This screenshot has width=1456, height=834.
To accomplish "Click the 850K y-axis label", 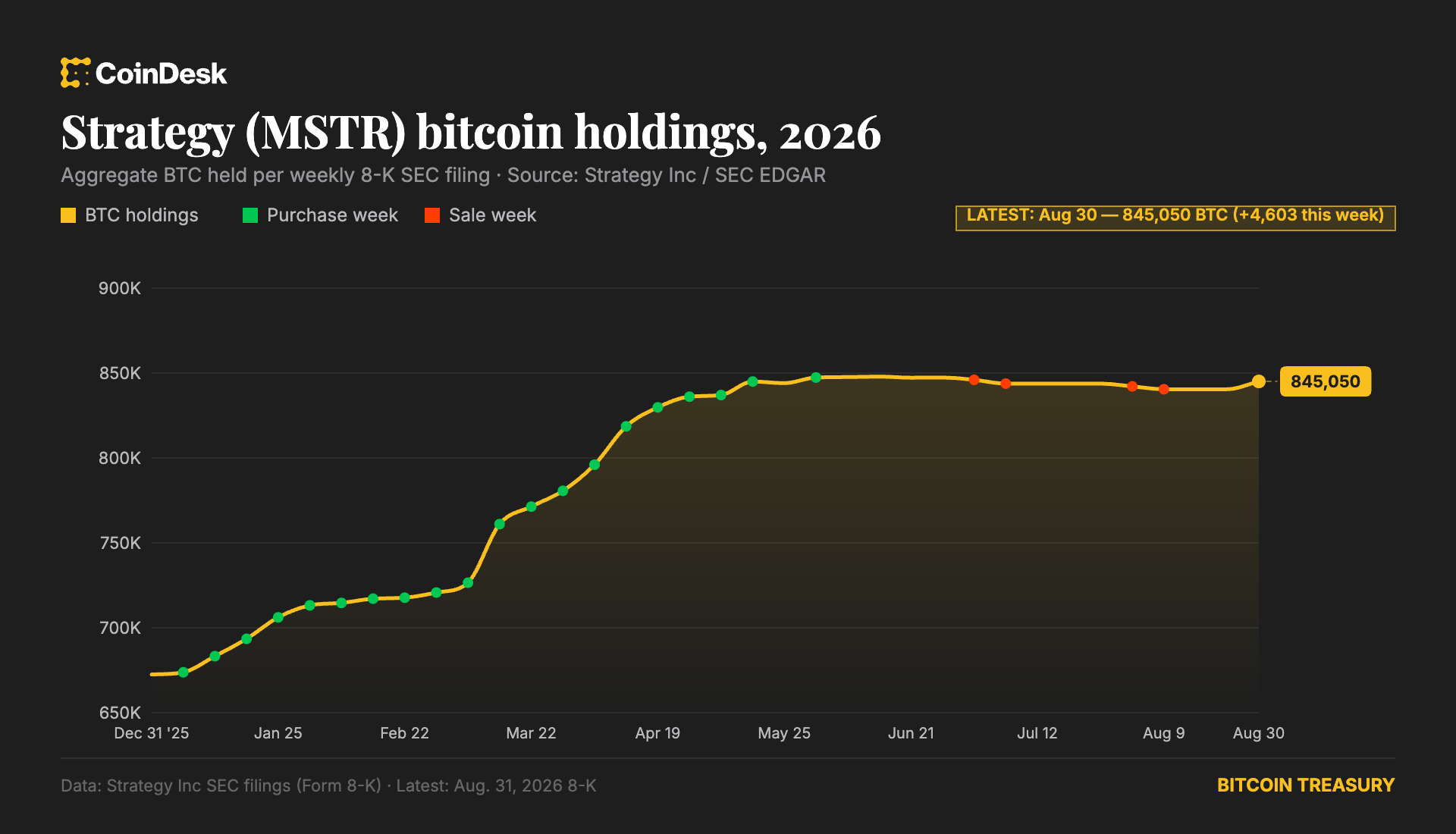I will (x=120, y=373).
